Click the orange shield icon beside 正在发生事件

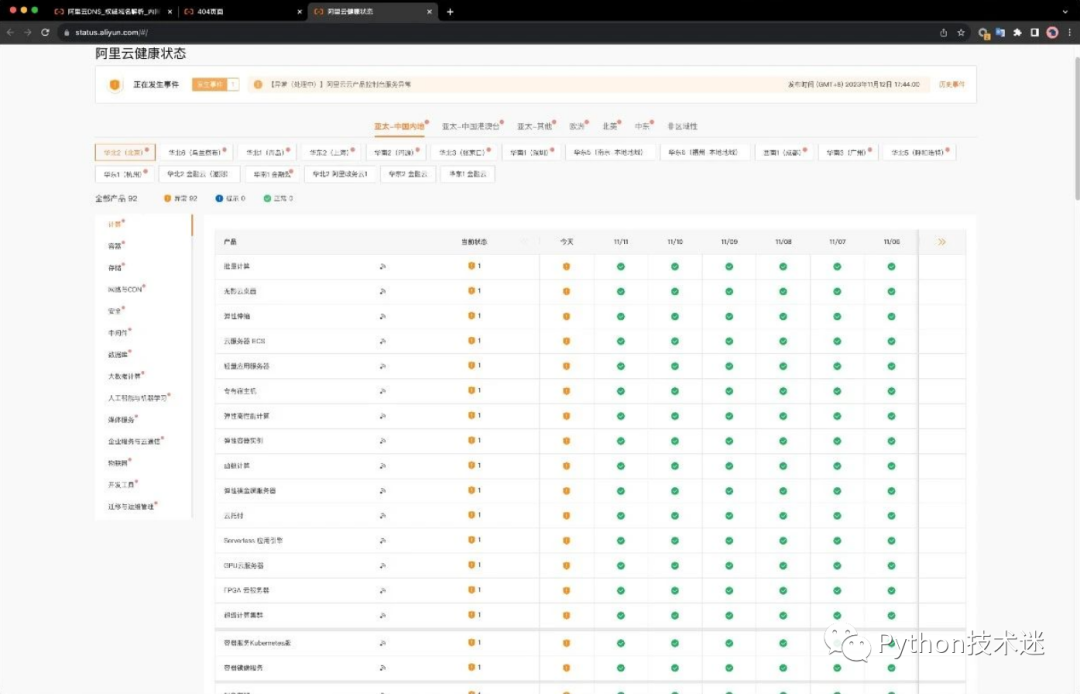tap(114, 85)
